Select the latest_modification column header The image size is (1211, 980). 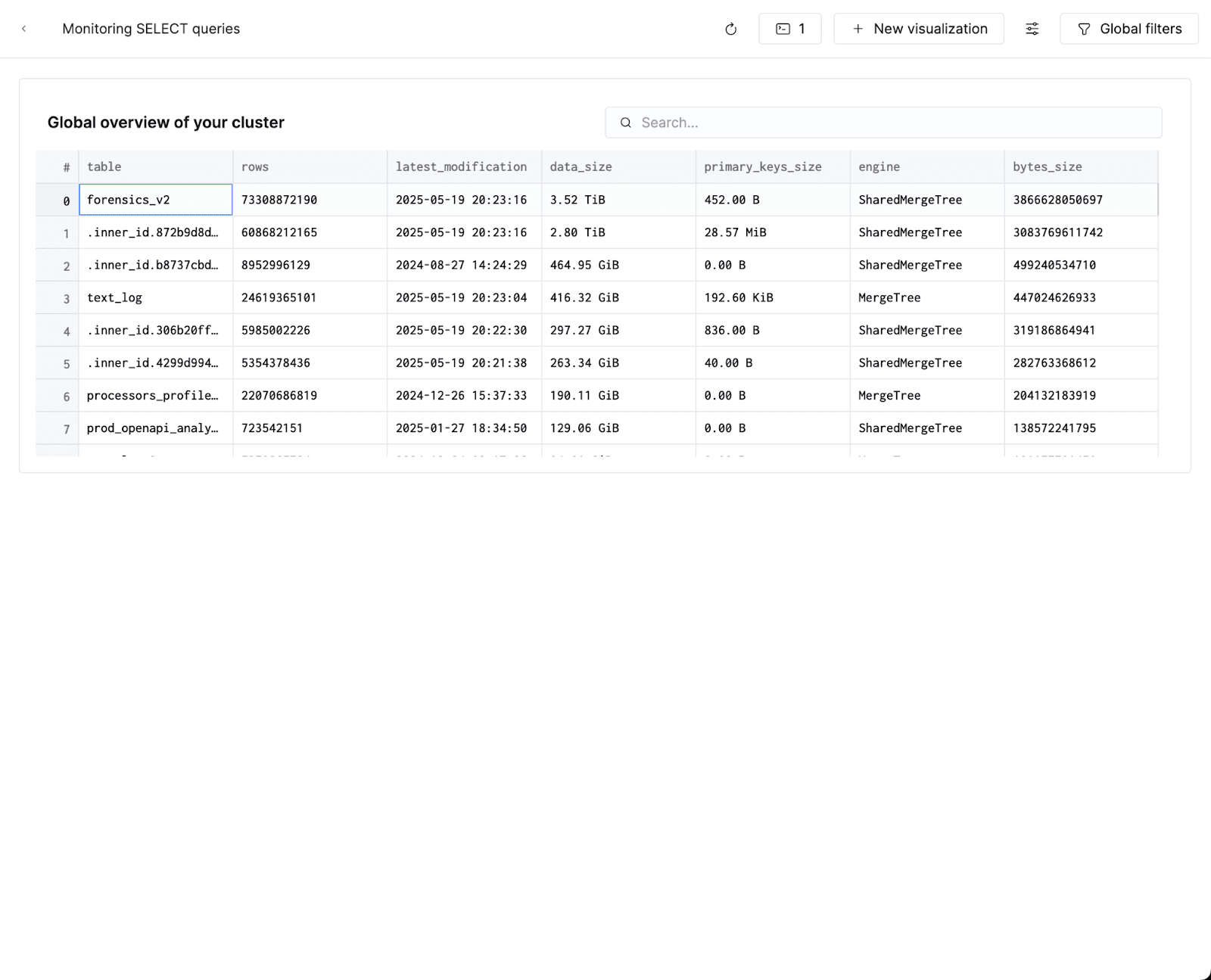pyautogui.click(x=461, y=166)
